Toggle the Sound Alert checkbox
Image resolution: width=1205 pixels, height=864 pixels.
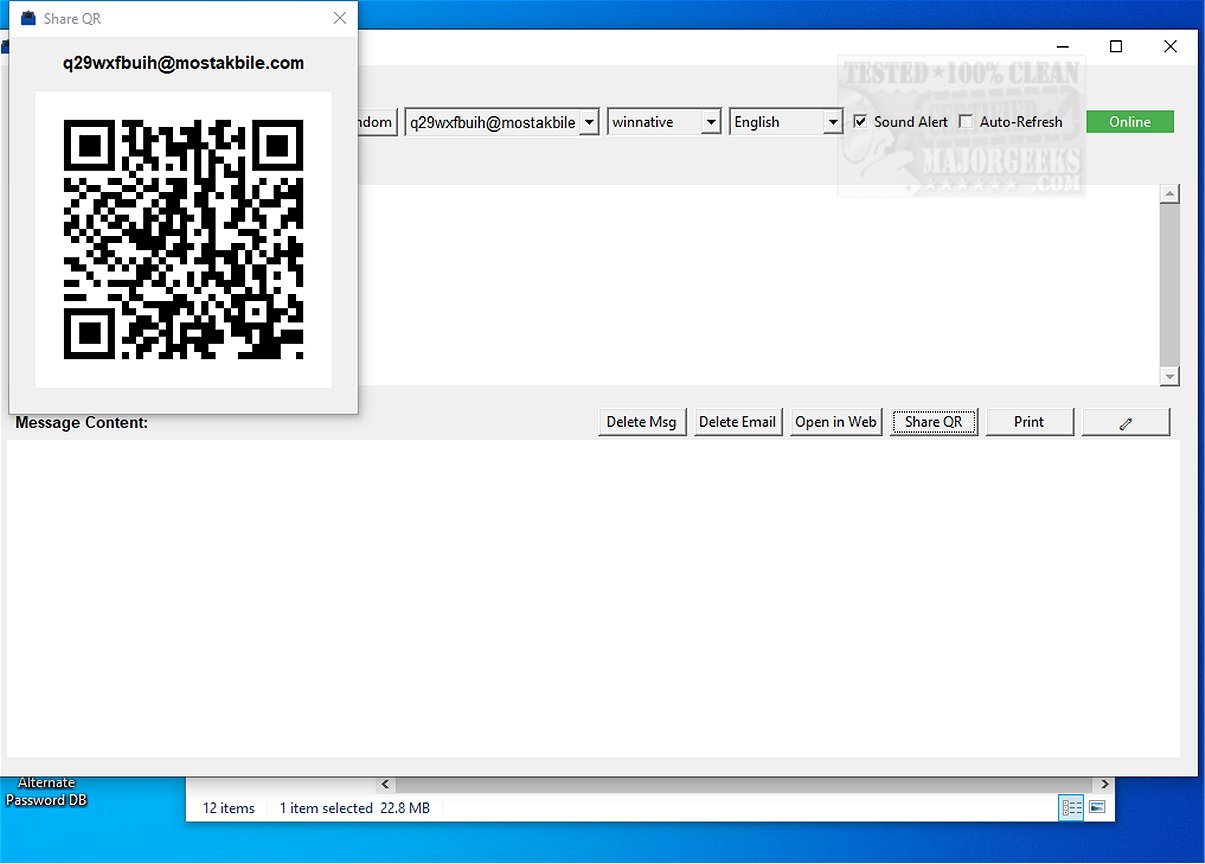(860, 122)
